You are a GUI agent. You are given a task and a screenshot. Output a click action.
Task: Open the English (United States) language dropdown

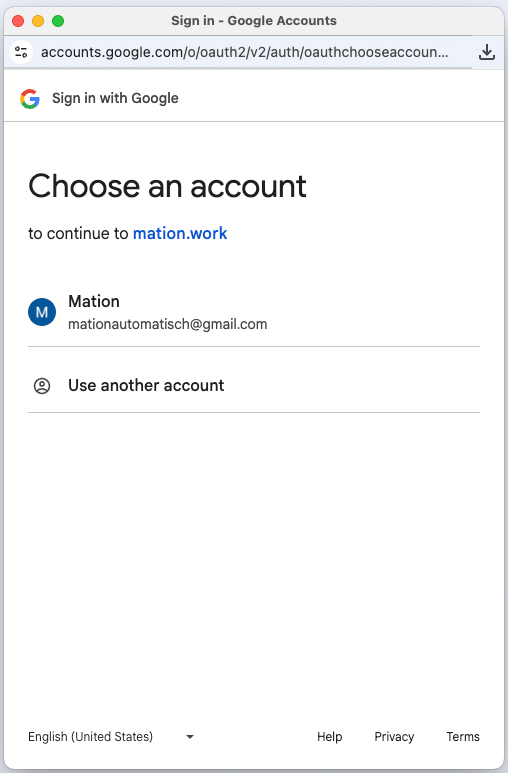[x=111, y=737]
